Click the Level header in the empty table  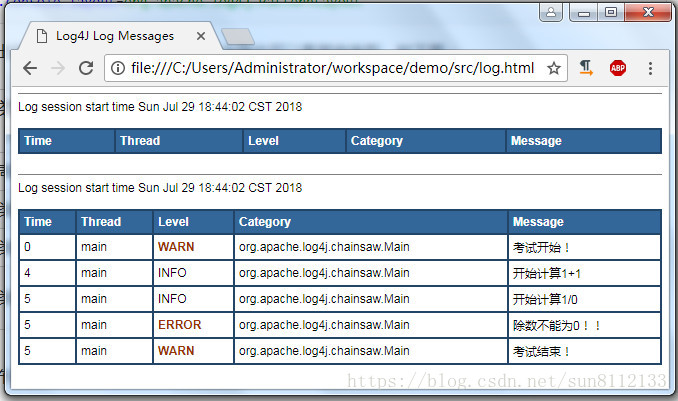(294, 141)
